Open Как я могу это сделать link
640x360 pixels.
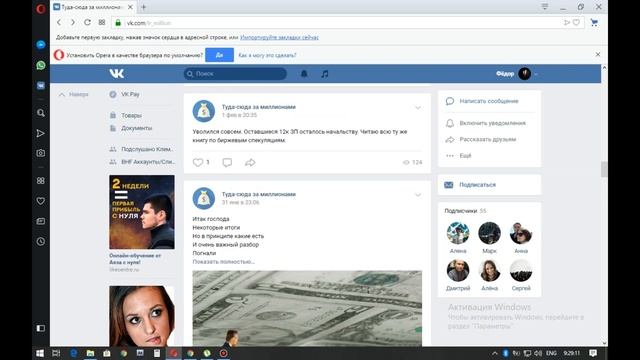[267, 55]
